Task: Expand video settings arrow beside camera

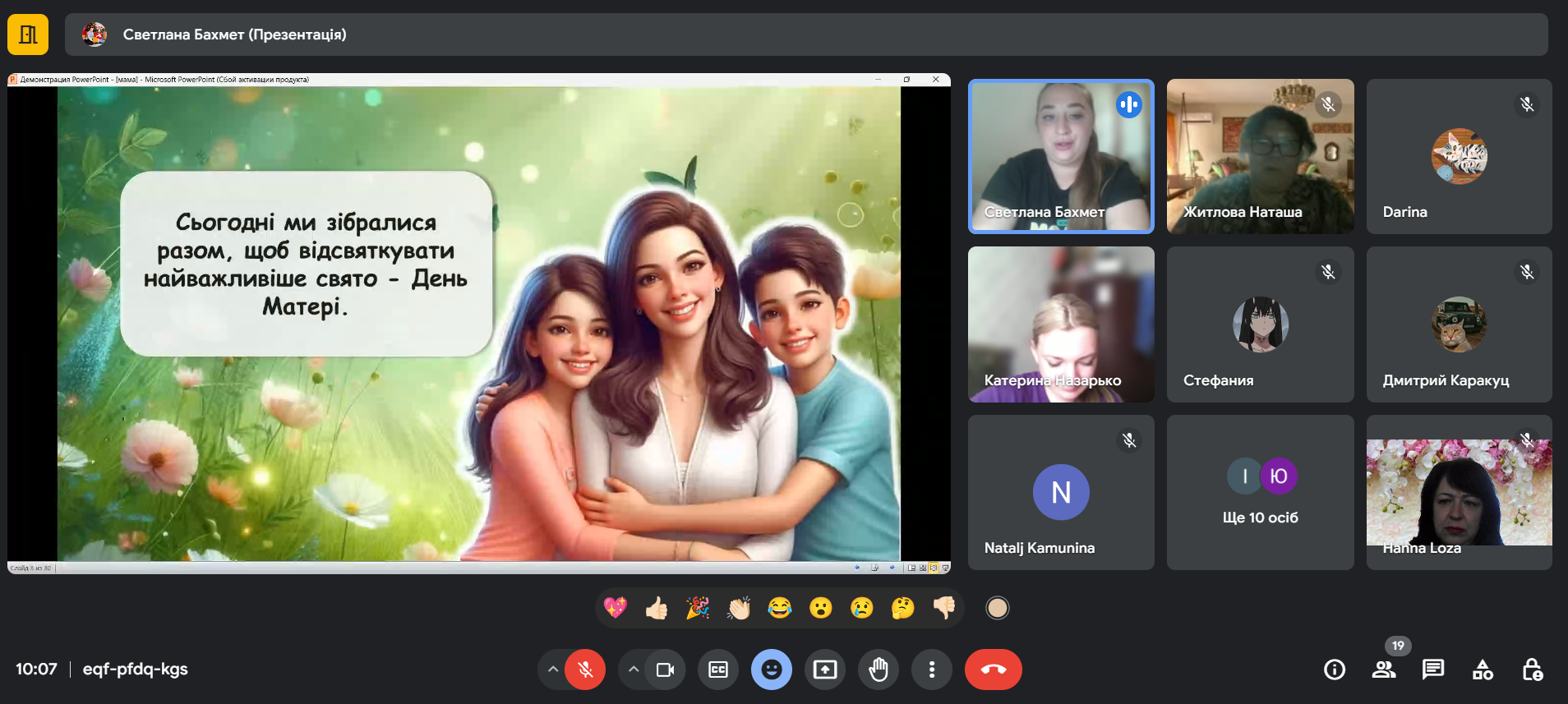Action: (x=633, y=669)
